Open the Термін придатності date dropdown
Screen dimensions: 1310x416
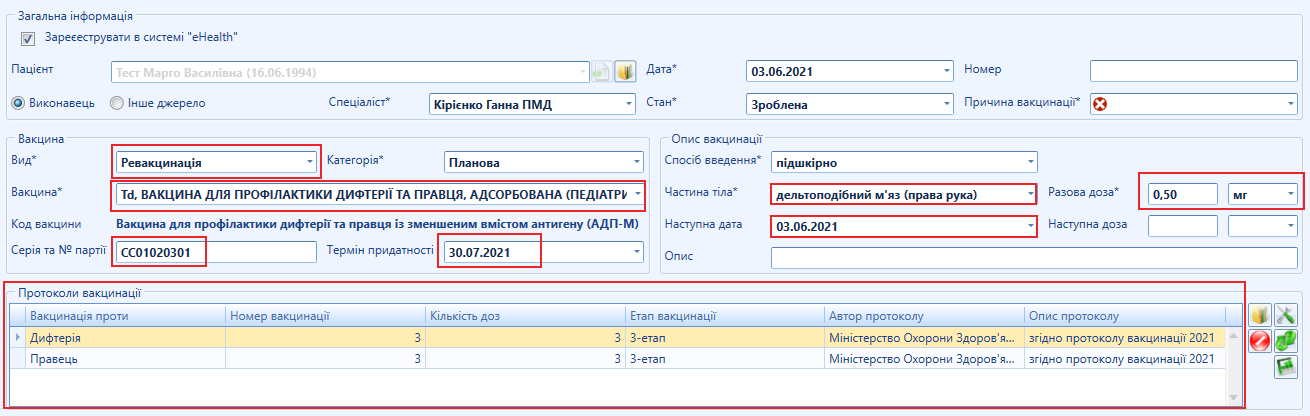[636, 252]
